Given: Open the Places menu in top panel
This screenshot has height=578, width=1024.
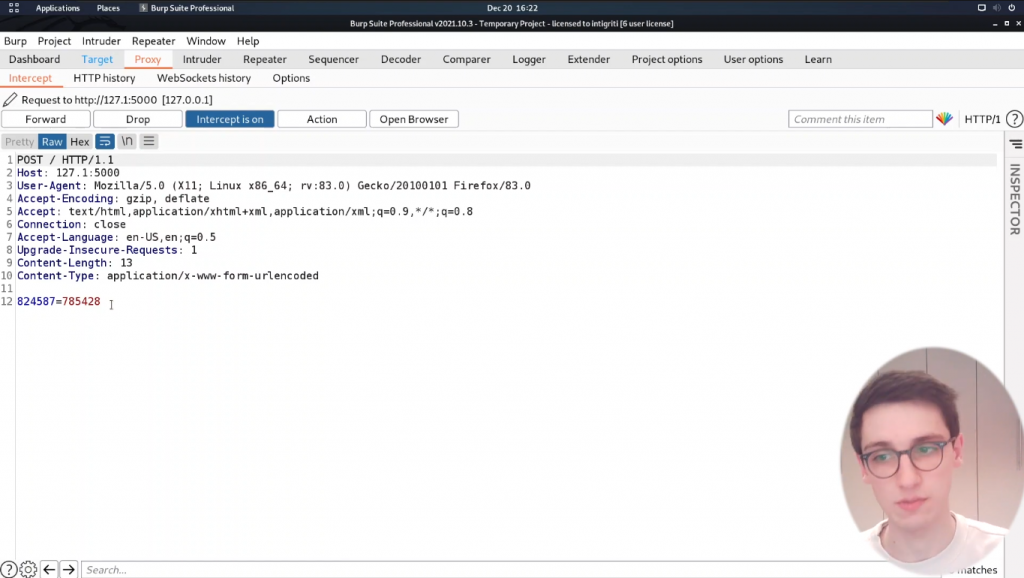Looking at the screenshot, I should [x=108, y=8].
